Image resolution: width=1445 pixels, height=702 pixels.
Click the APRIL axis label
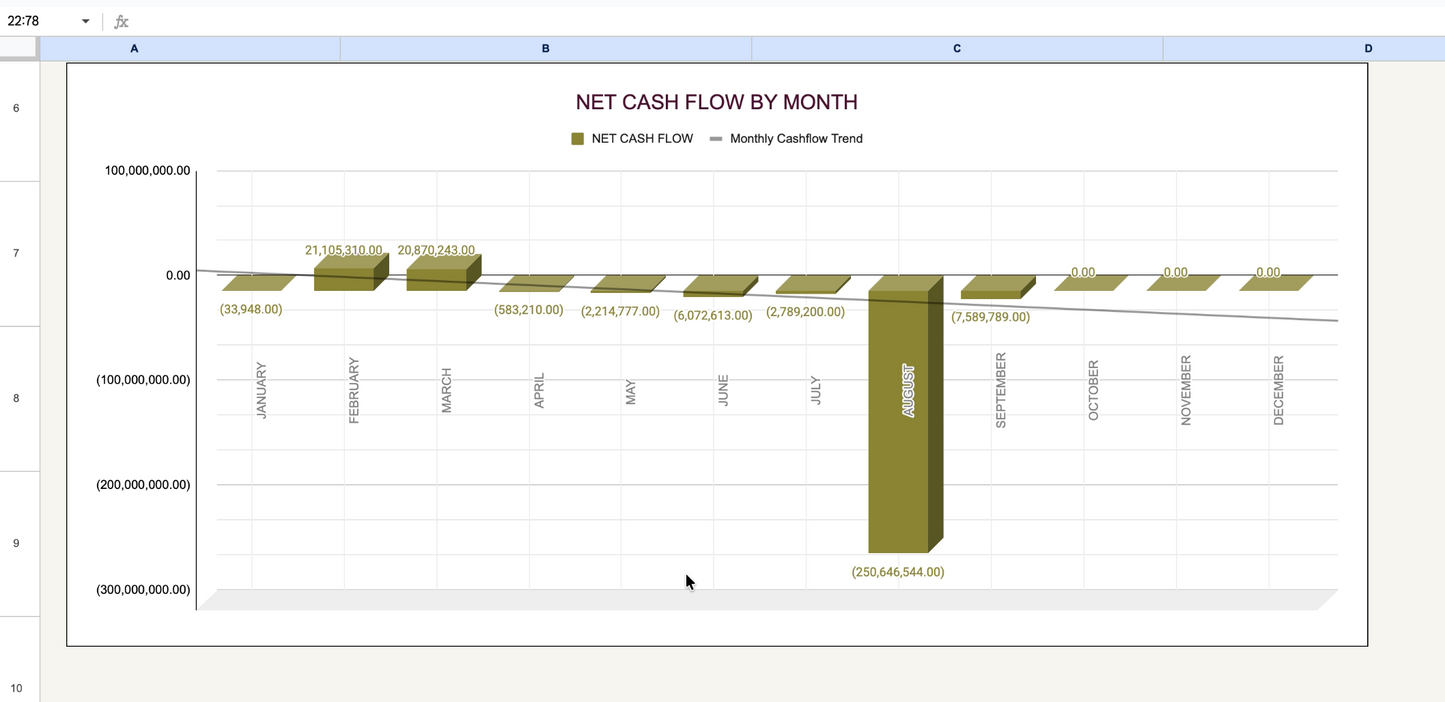[539, 390]
